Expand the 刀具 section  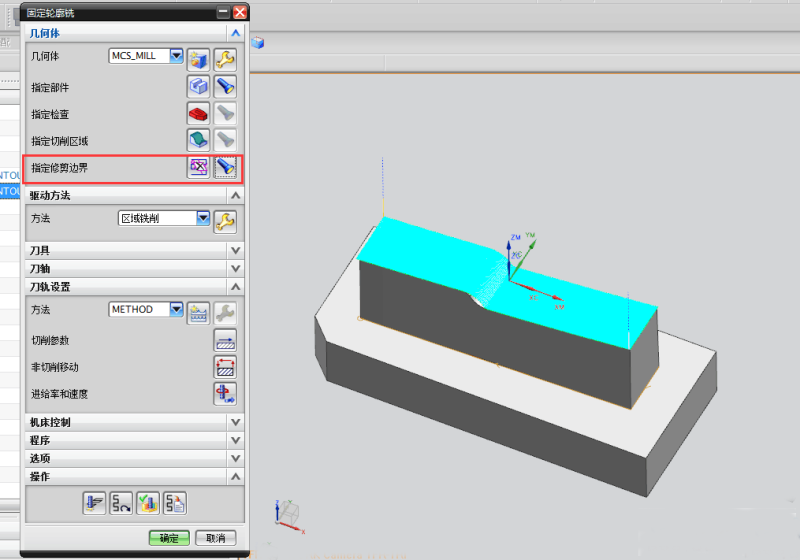(235, 251)
